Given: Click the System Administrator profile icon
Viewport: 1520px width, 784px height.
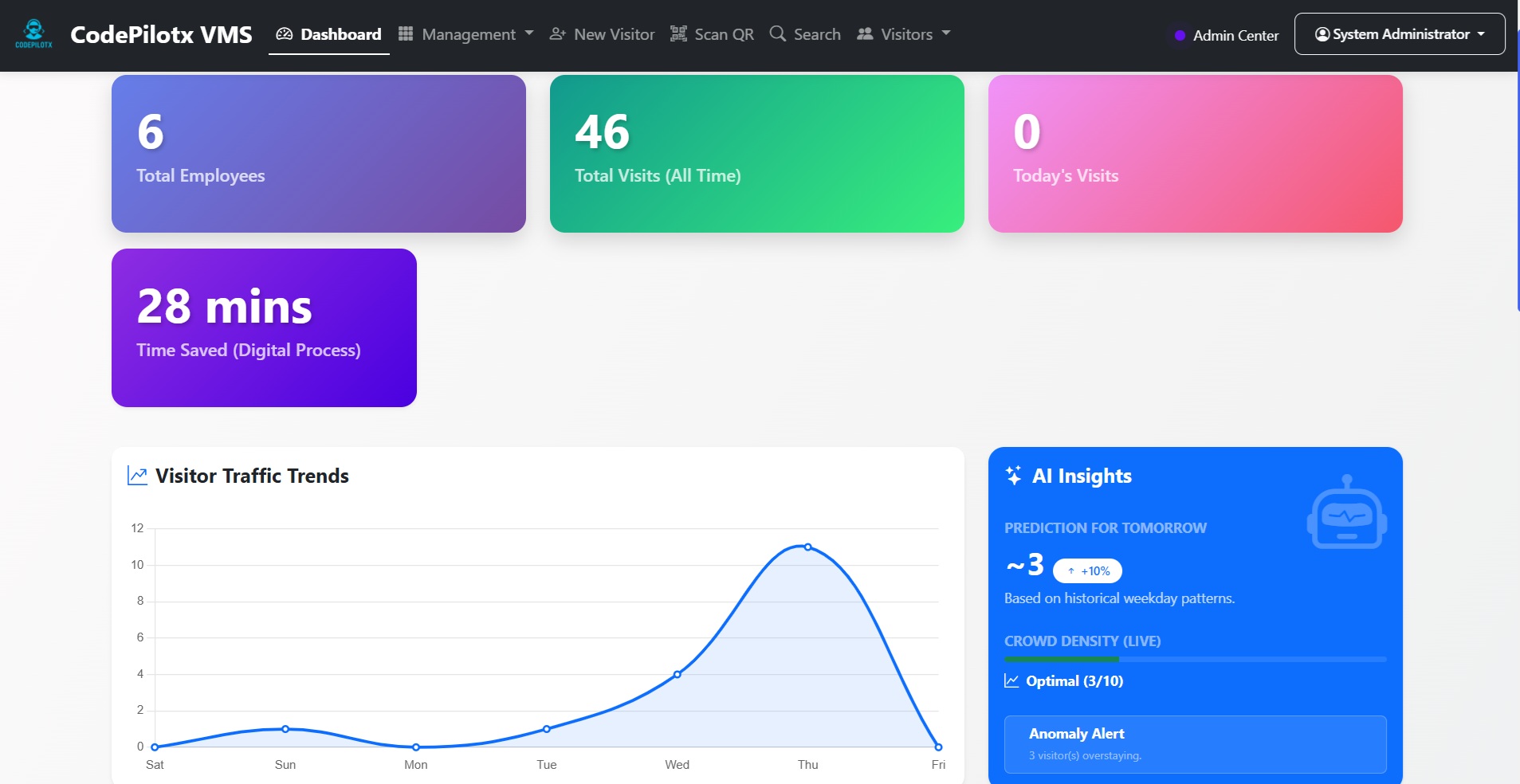Looking at the screenshot, I should [1322, 33].
